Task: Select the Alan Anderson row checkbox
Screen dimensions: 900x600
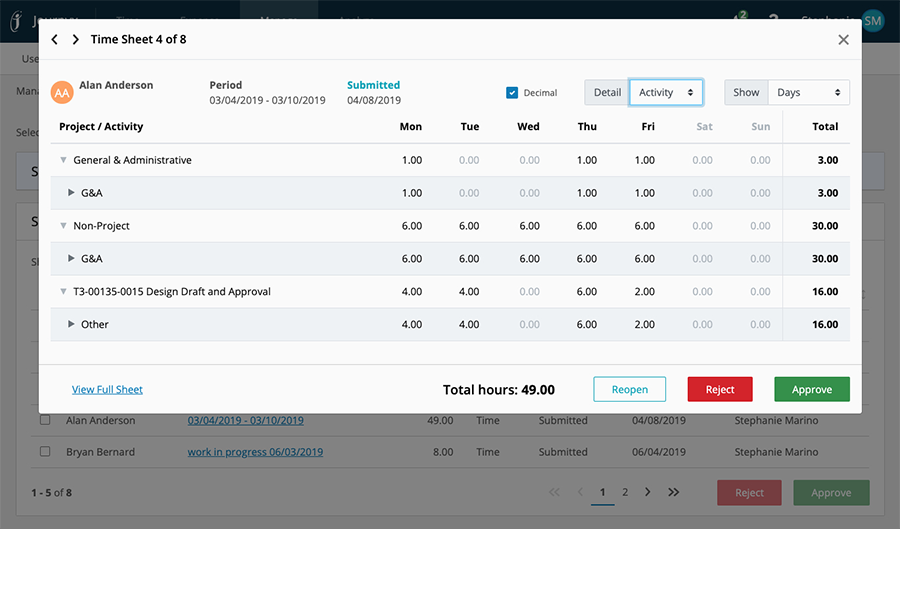Action: (x=45, y=421)
